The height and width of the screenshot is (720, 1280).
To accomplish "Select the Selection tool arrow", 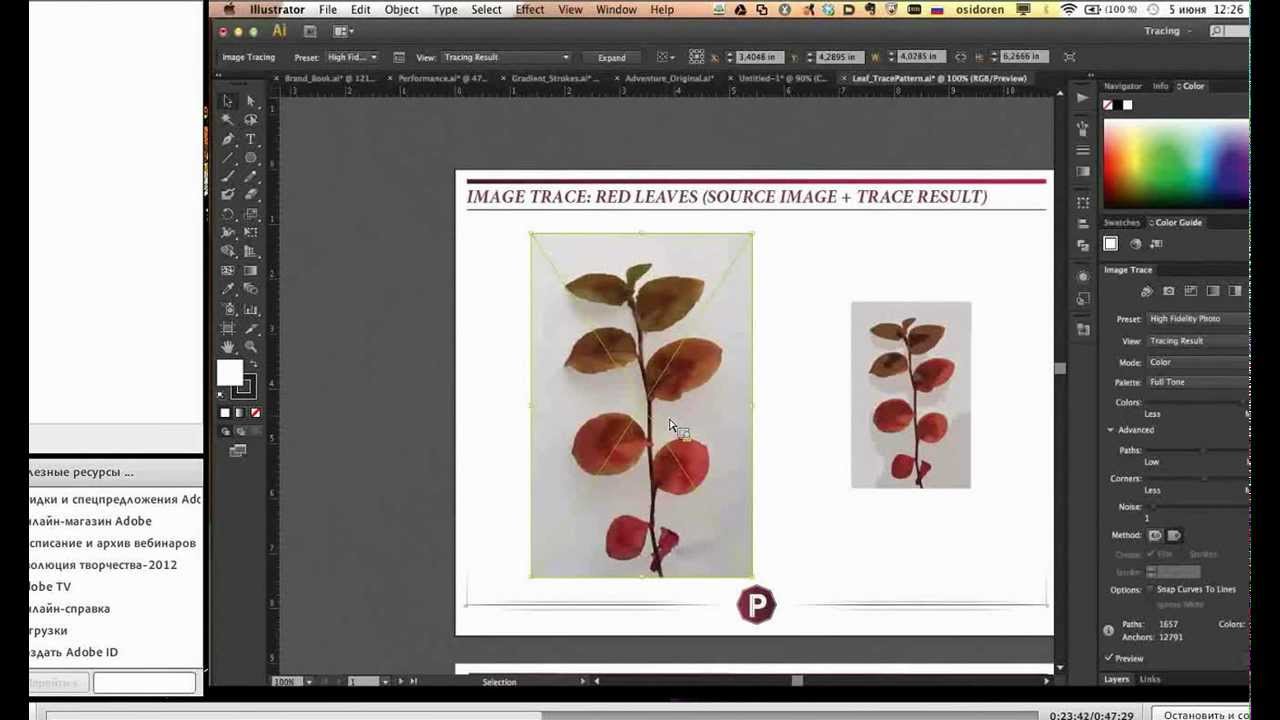I will (x=228, y=101).
